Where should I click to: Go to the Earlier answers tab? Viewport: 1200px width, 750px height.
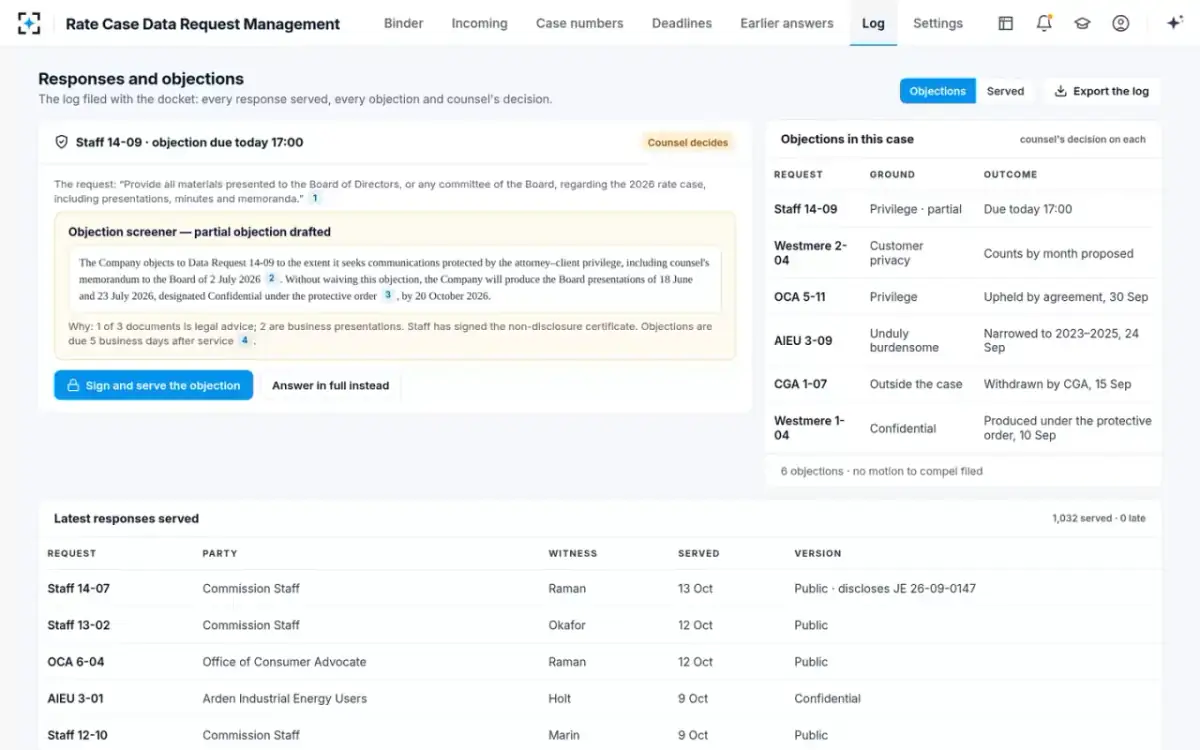pos(787,23)
